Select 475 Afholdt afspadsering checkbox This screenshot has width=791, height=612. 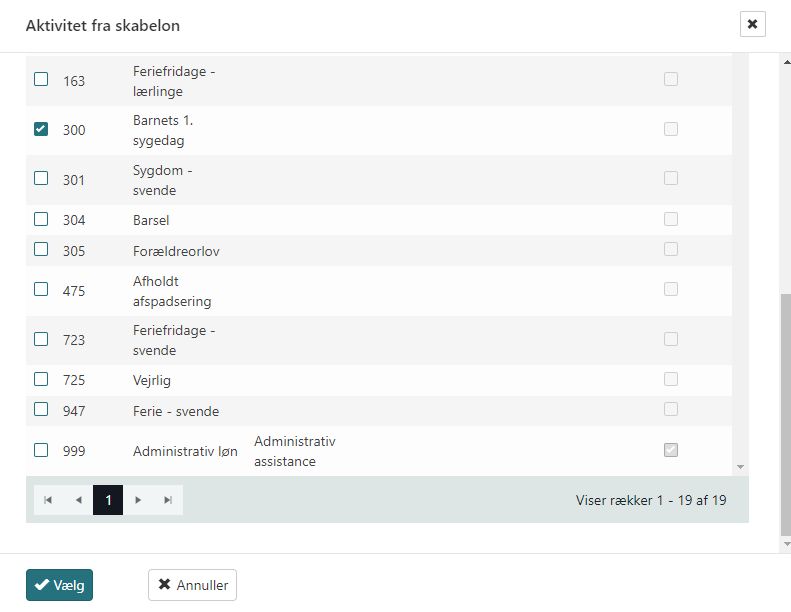pos(41,289)
